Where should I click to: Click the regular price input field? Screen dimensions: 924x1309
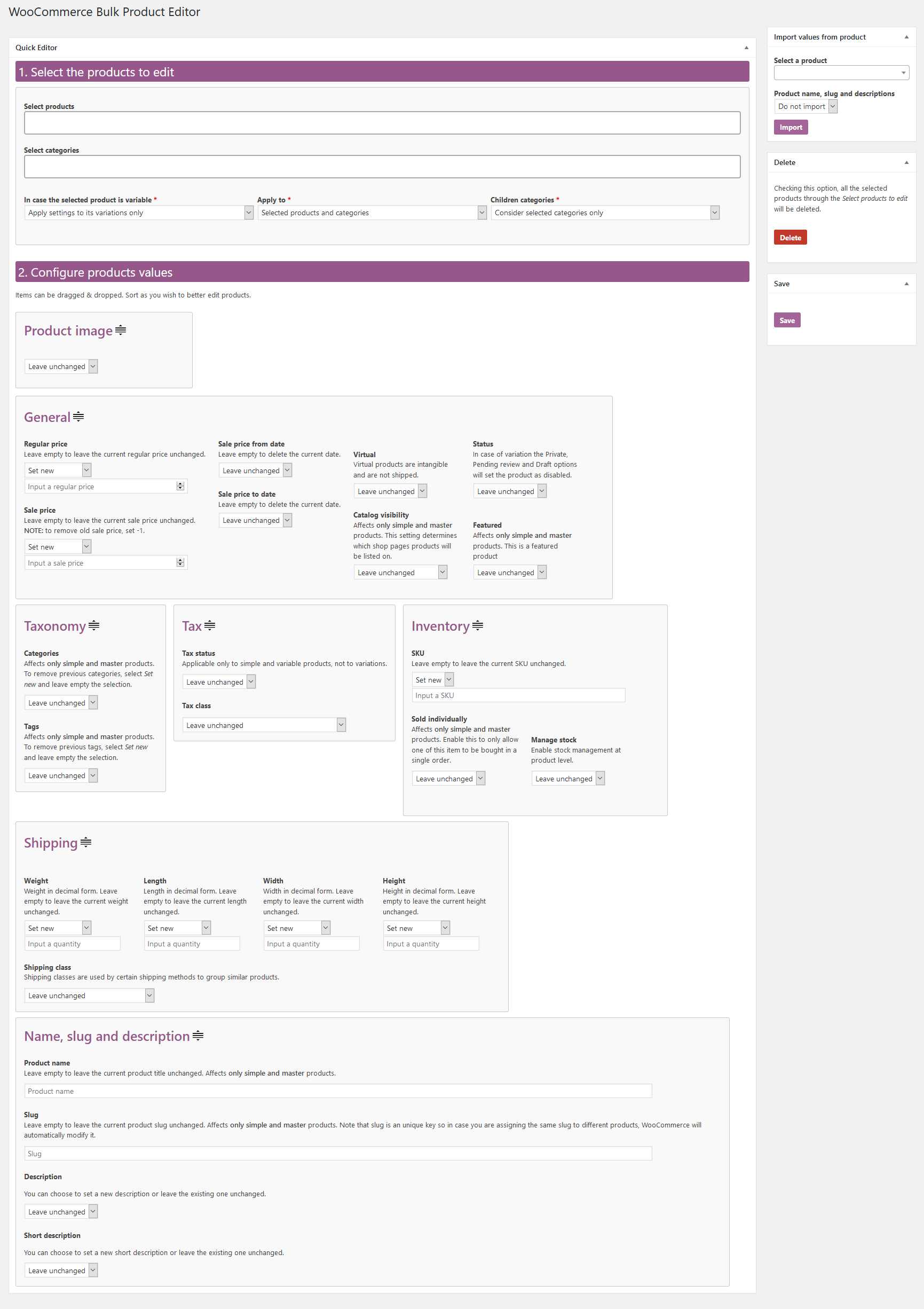pos(105,487)
